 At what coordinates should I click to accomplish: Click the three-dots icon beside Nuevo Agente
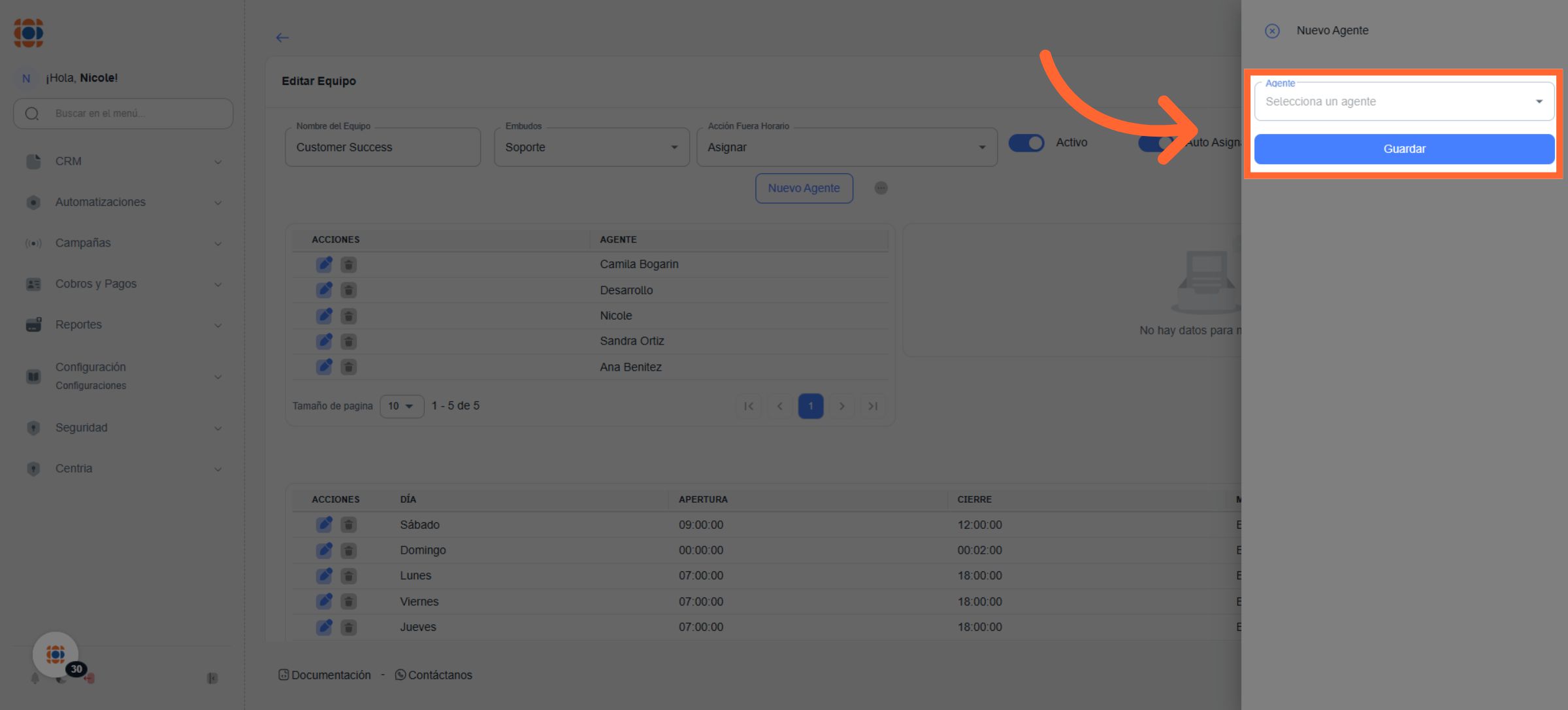tap(881, 188)
